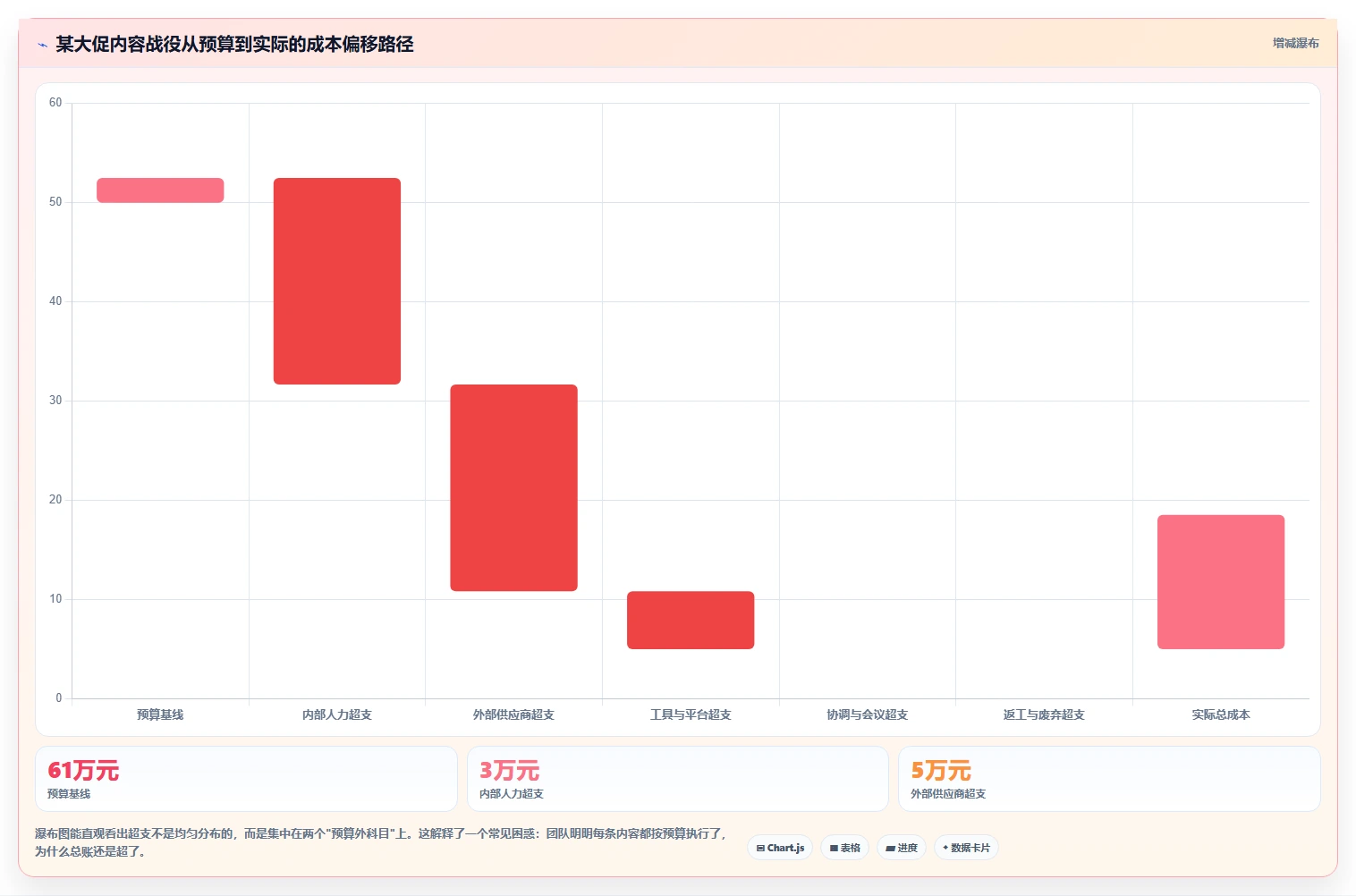The height and width of the screenshot is (896, 1356).
Task: Click the 实际总成本 pink bar
Action: click(1221, 581)
